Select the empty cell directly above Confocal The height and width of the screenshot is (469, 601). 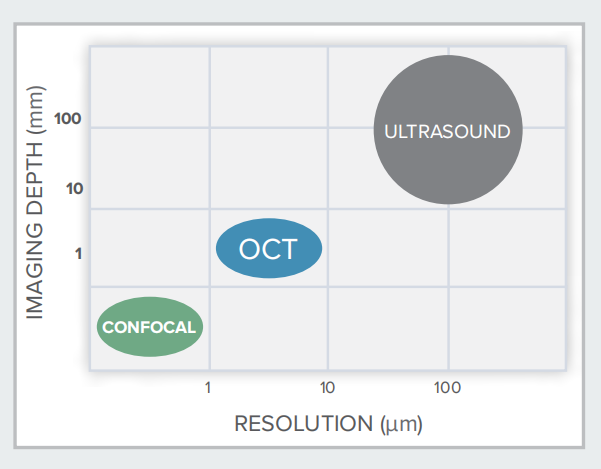click(x=150, y=247)
